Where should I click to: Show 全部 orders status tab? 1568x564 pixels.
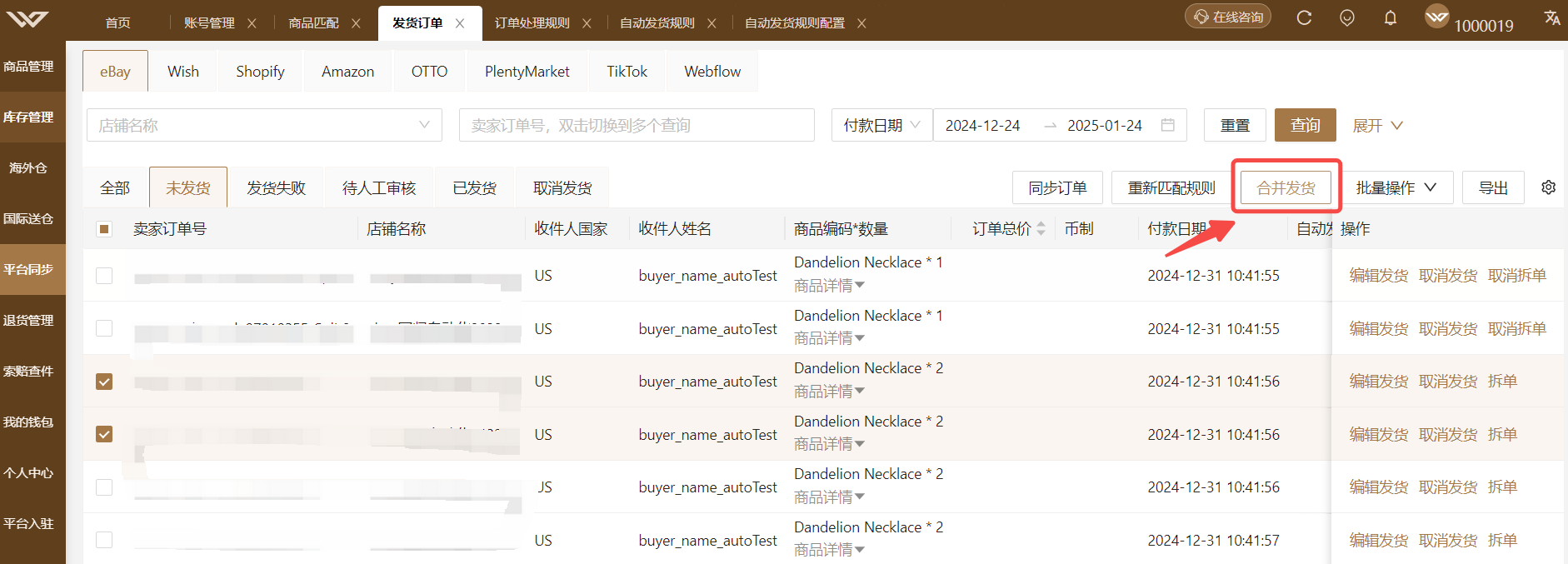(x=115, y=188)
